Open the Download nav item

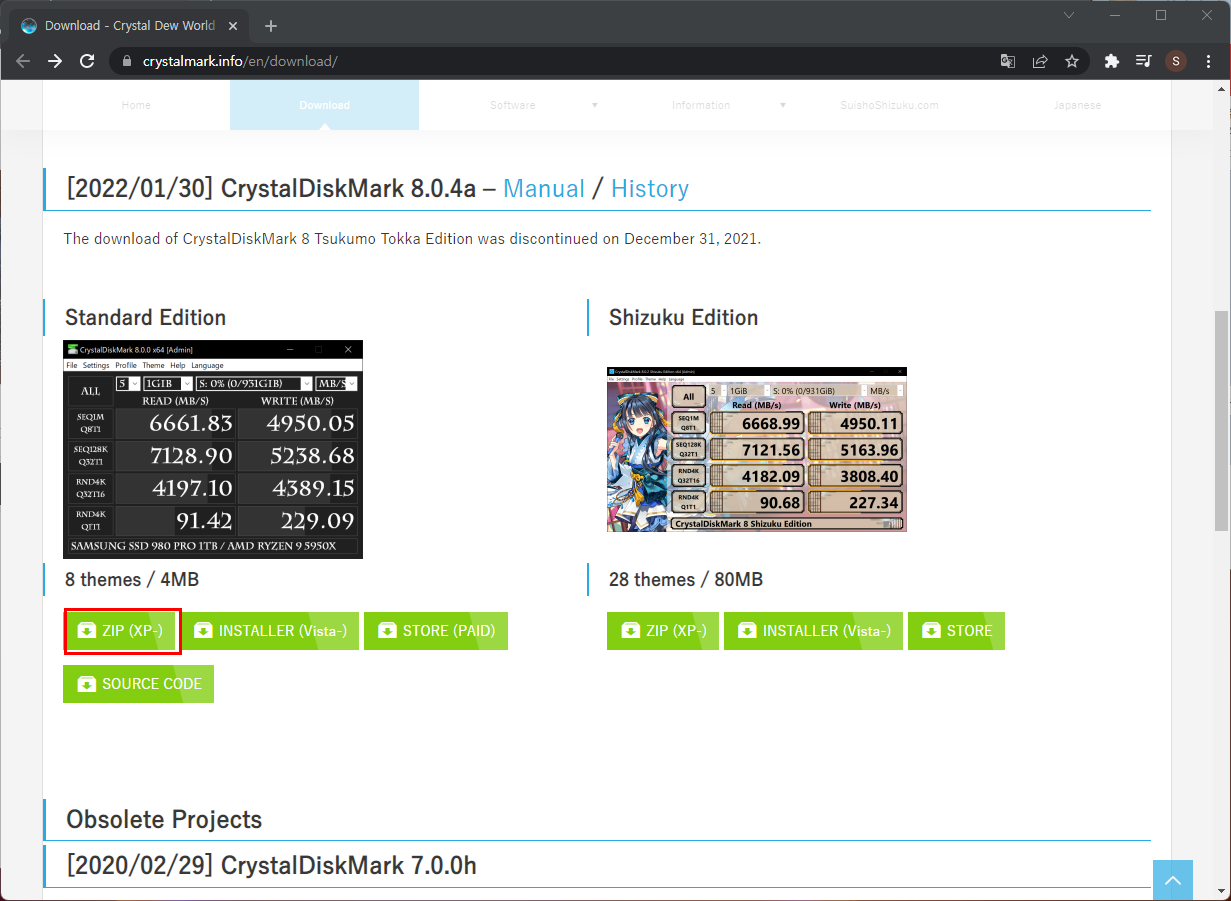(x=324, y=105)
